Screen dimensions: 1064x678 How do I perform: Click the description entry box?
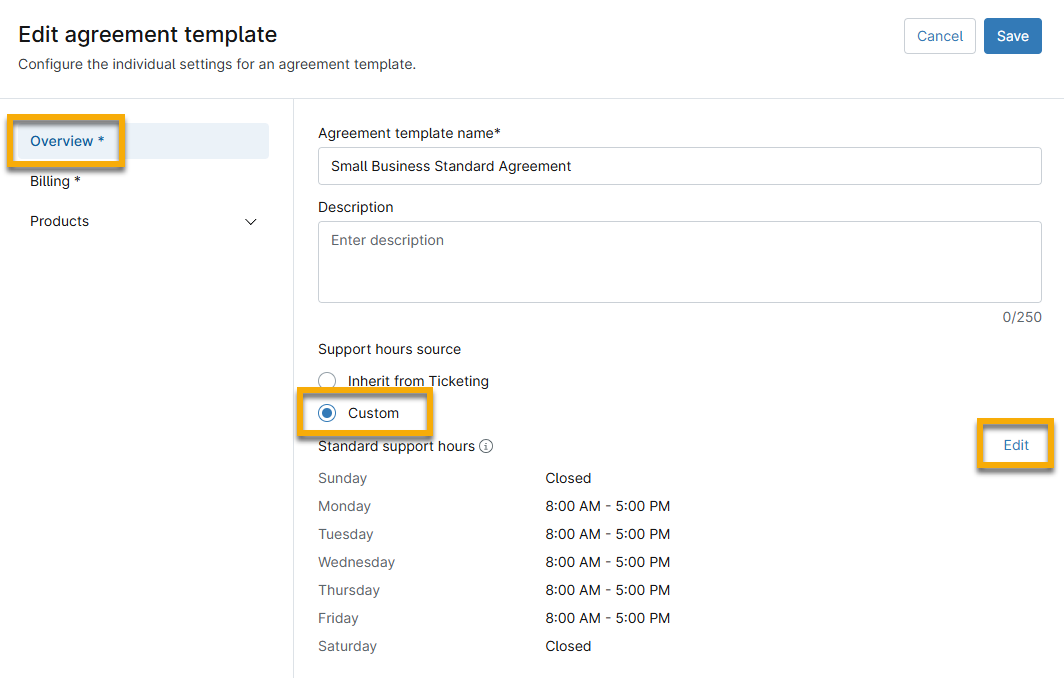click(679, 260)
